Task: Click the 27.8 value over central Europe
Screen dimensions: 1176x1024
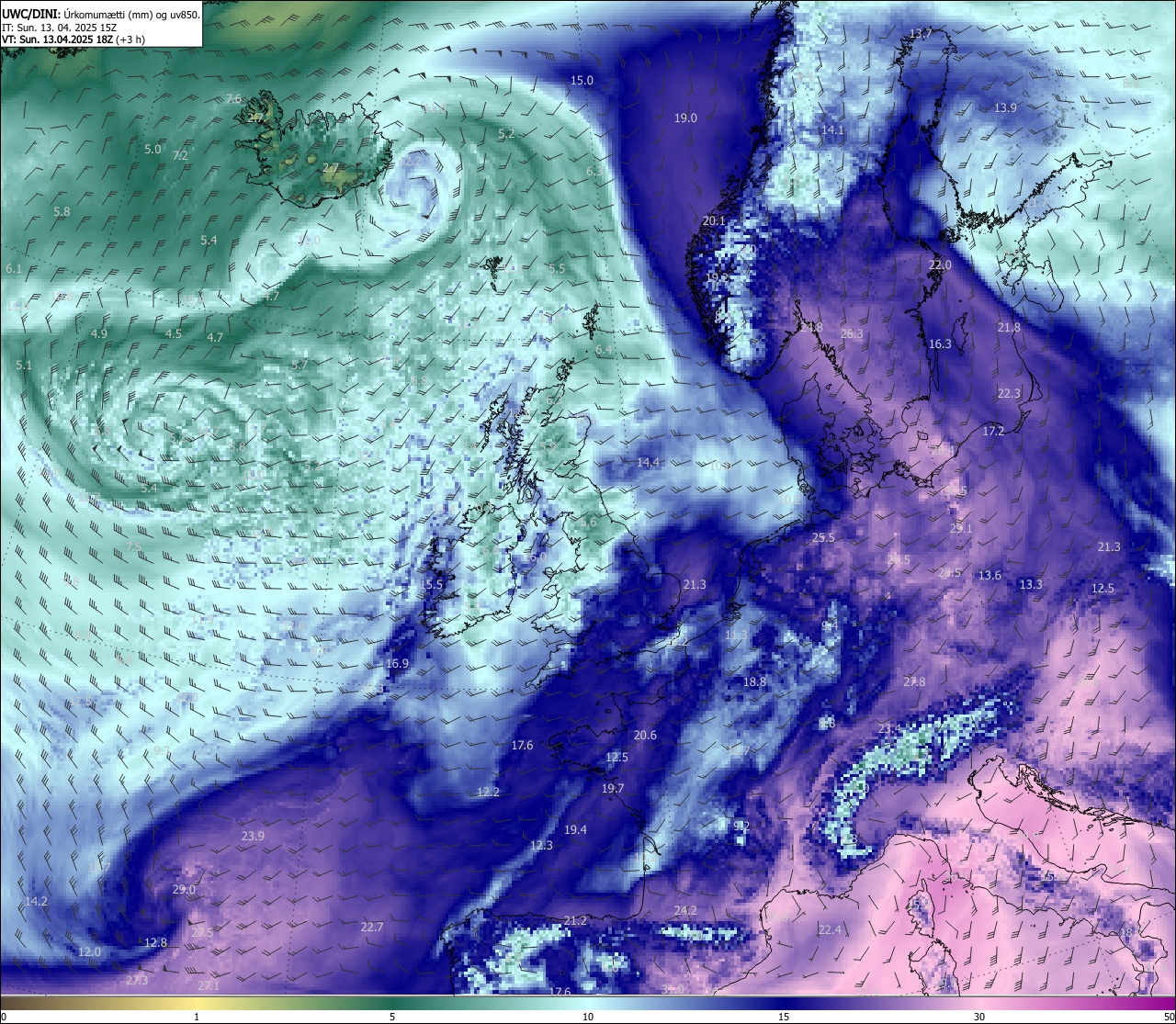Action: coord(914,682)
